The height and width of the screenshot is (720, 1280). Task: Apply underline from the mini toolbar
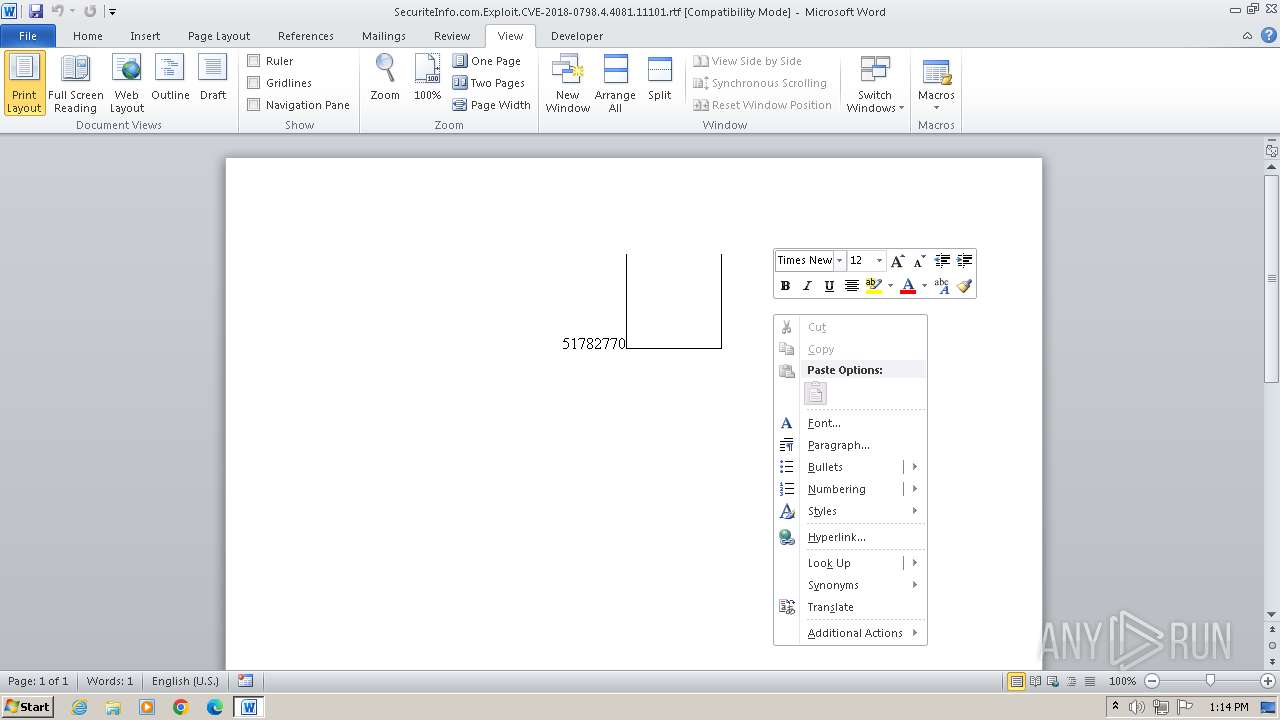[x=829, y=286]
